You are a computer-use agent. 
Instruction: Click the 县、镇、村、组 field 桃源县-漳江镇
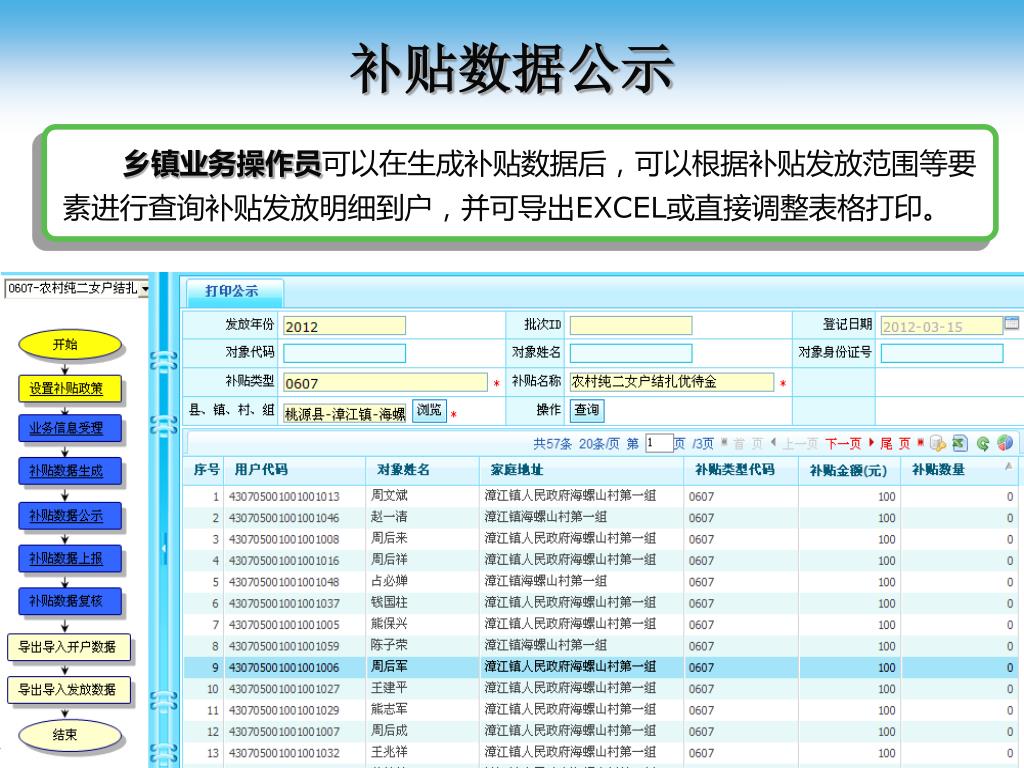pyautogui.click(x=344, y=413)
